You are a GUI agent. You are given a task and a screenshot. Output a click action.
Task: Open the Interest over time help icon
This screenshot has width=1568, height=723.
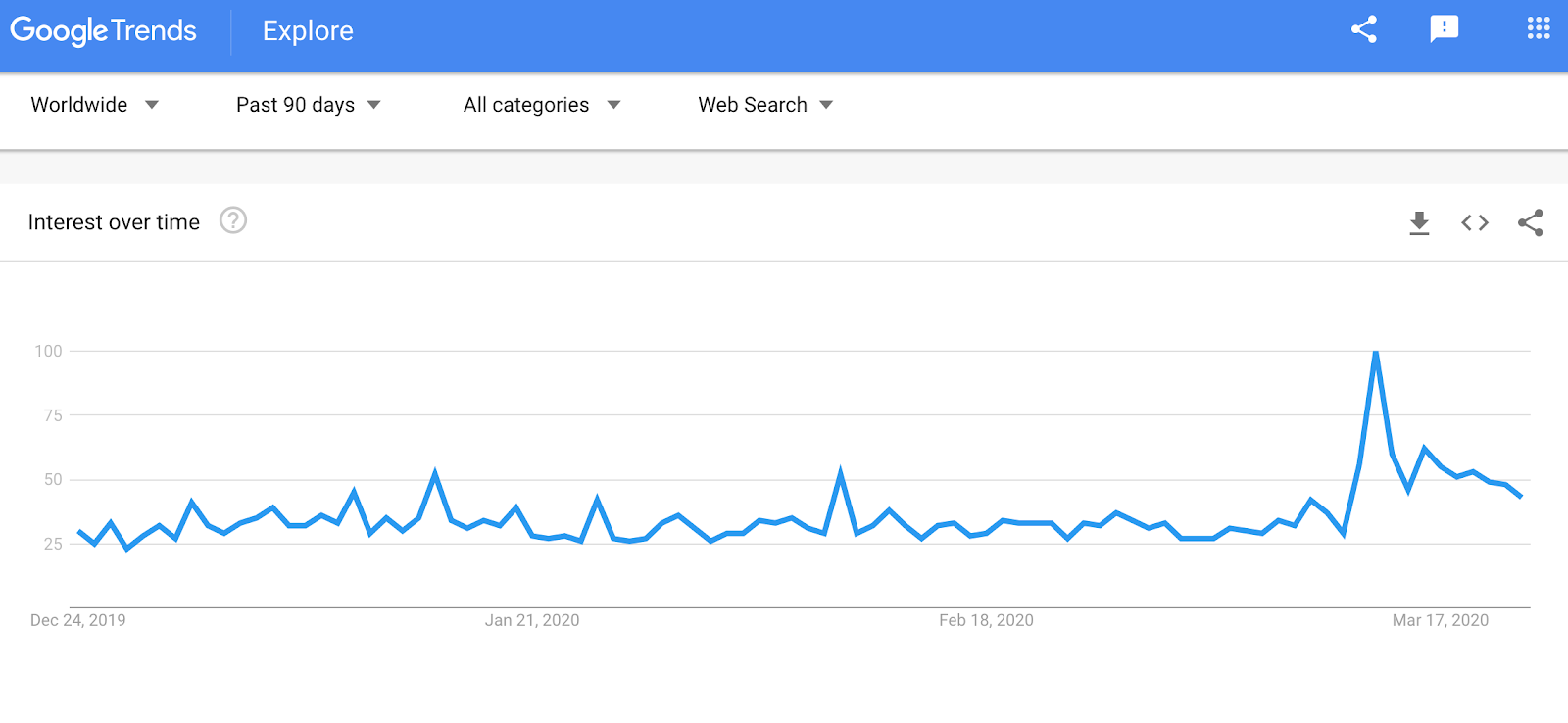[x=233, y=220]
